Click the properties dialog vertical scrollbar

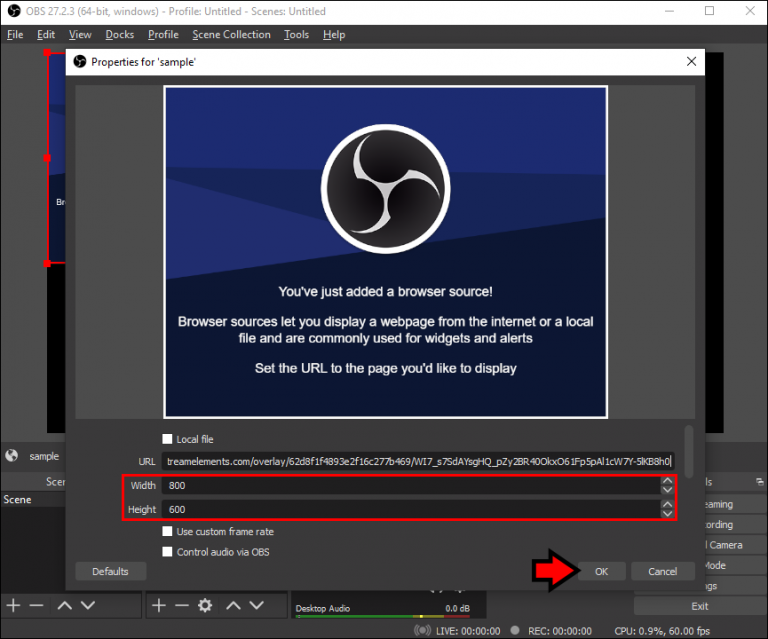pos(689,451)
